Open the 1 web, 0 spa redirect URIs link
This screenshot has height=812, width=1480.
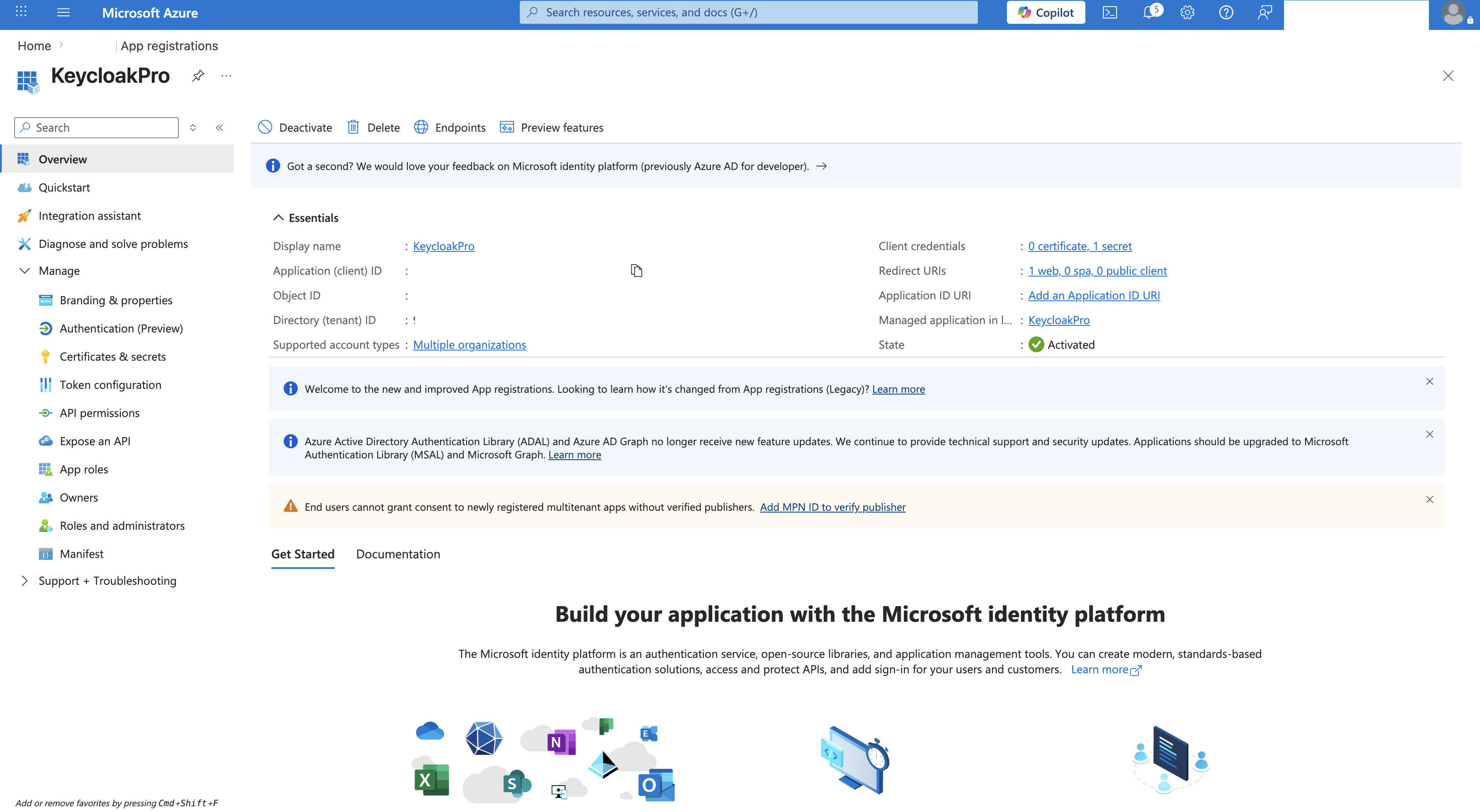click(x=1097, y=270)
